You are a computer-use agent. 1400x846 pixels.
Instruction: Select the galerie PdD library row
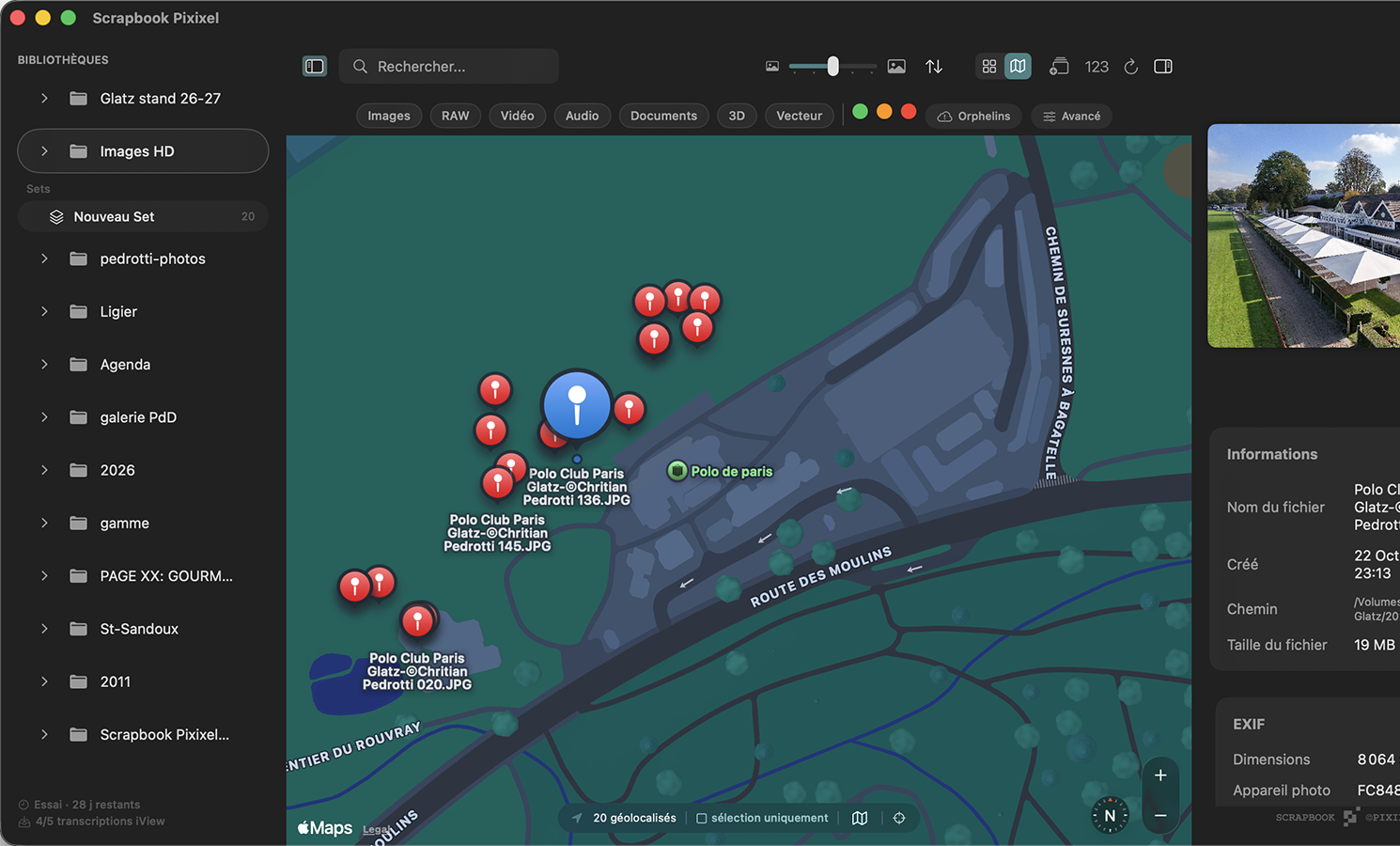pyautogui.click(x=143, y=417)
